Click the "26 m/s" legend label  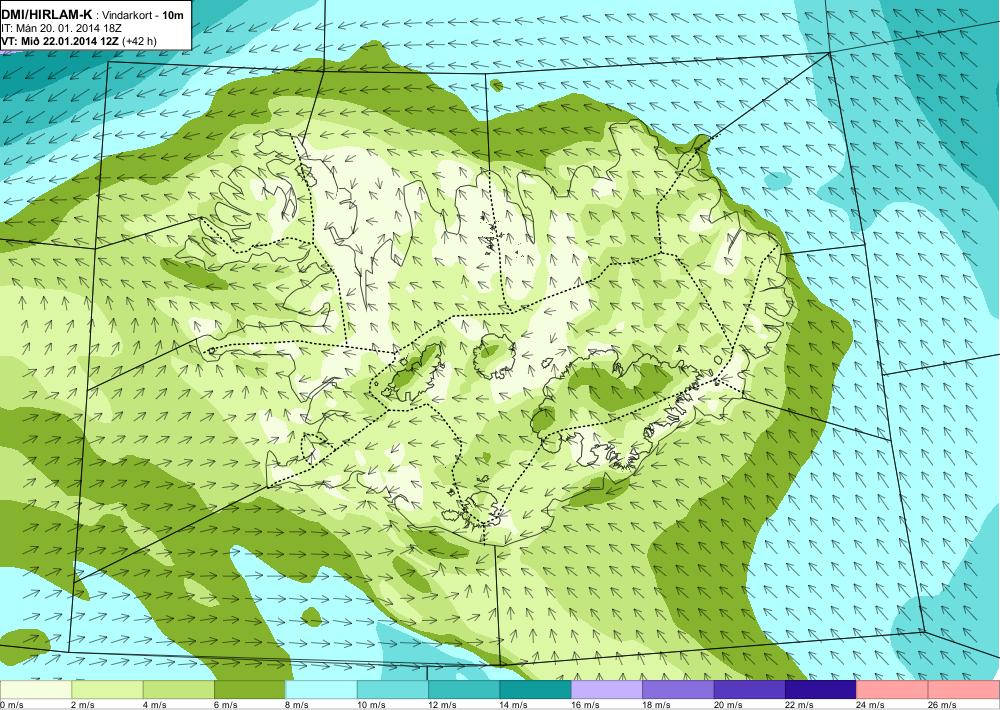pos(943,705)
